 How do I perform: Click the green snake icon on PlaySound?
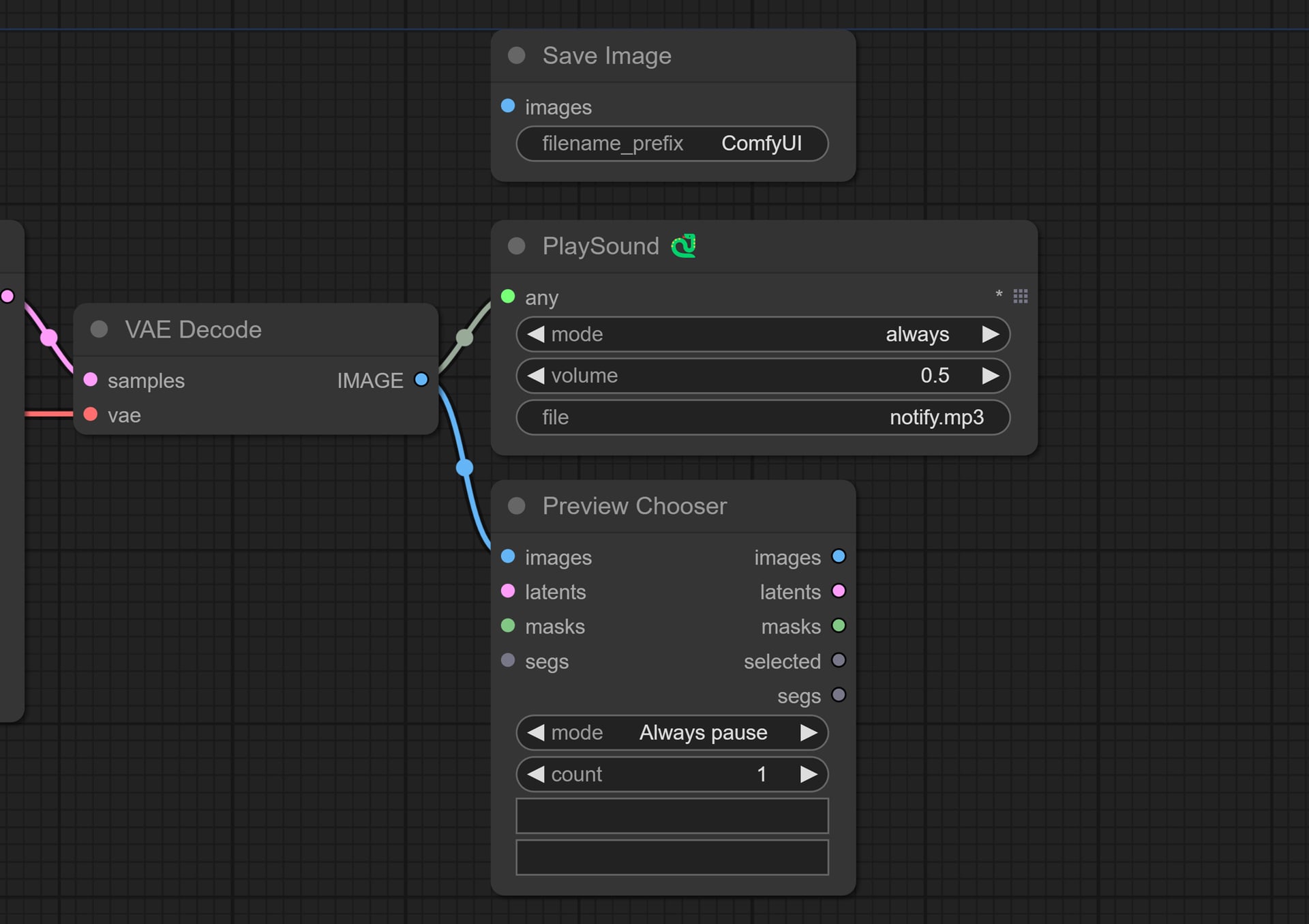click(x=684, y=245)
